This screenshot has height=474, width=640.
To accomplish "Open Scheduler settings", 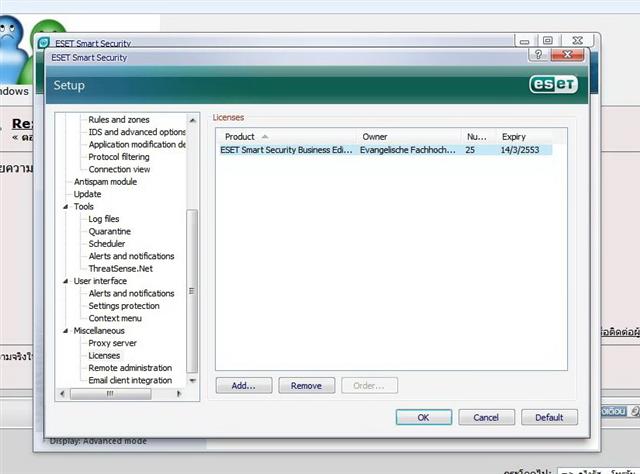I will 107,244.
